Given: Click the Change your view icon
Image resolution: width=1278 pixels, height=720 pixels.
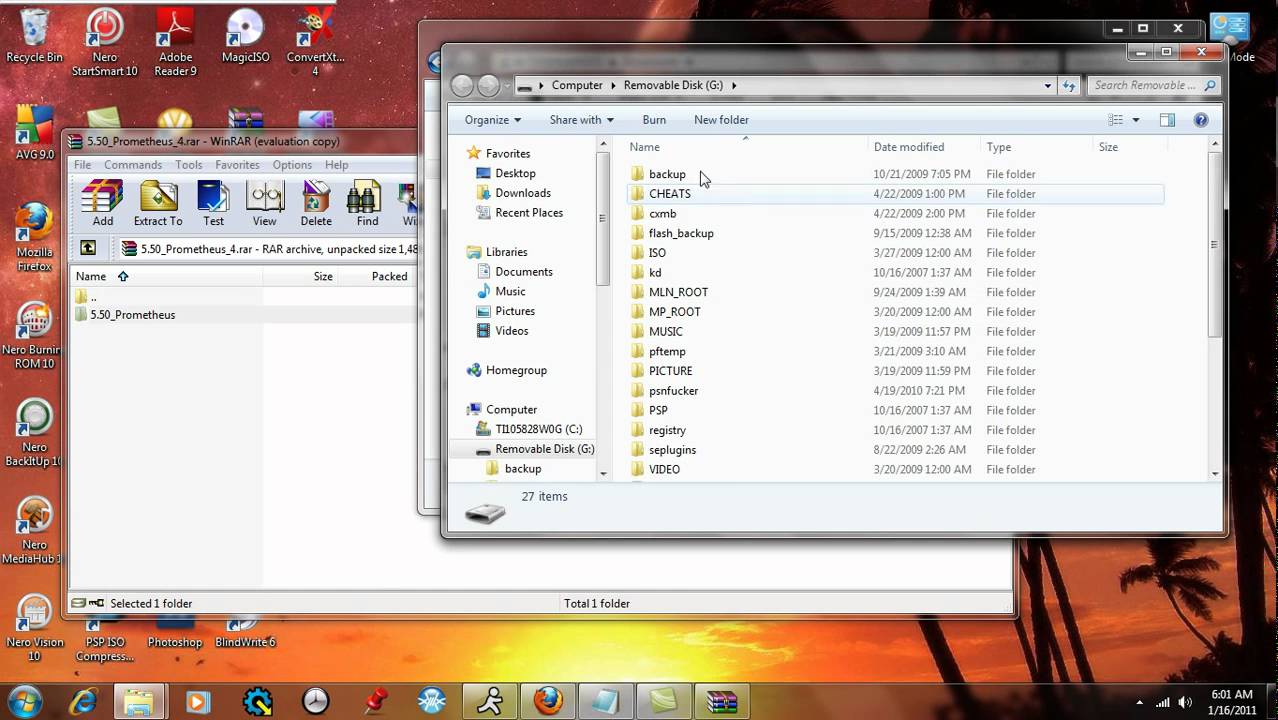Looking at the screenshot, I should [x=1116, y=120].
